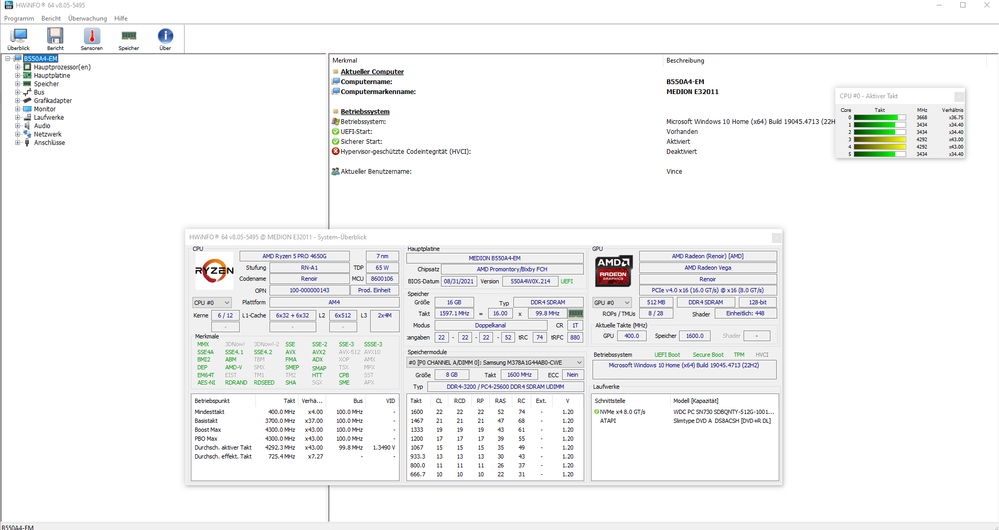
Task: Click the motherboard icon next to Hauptplatine
Action: (x=27, y=75)
